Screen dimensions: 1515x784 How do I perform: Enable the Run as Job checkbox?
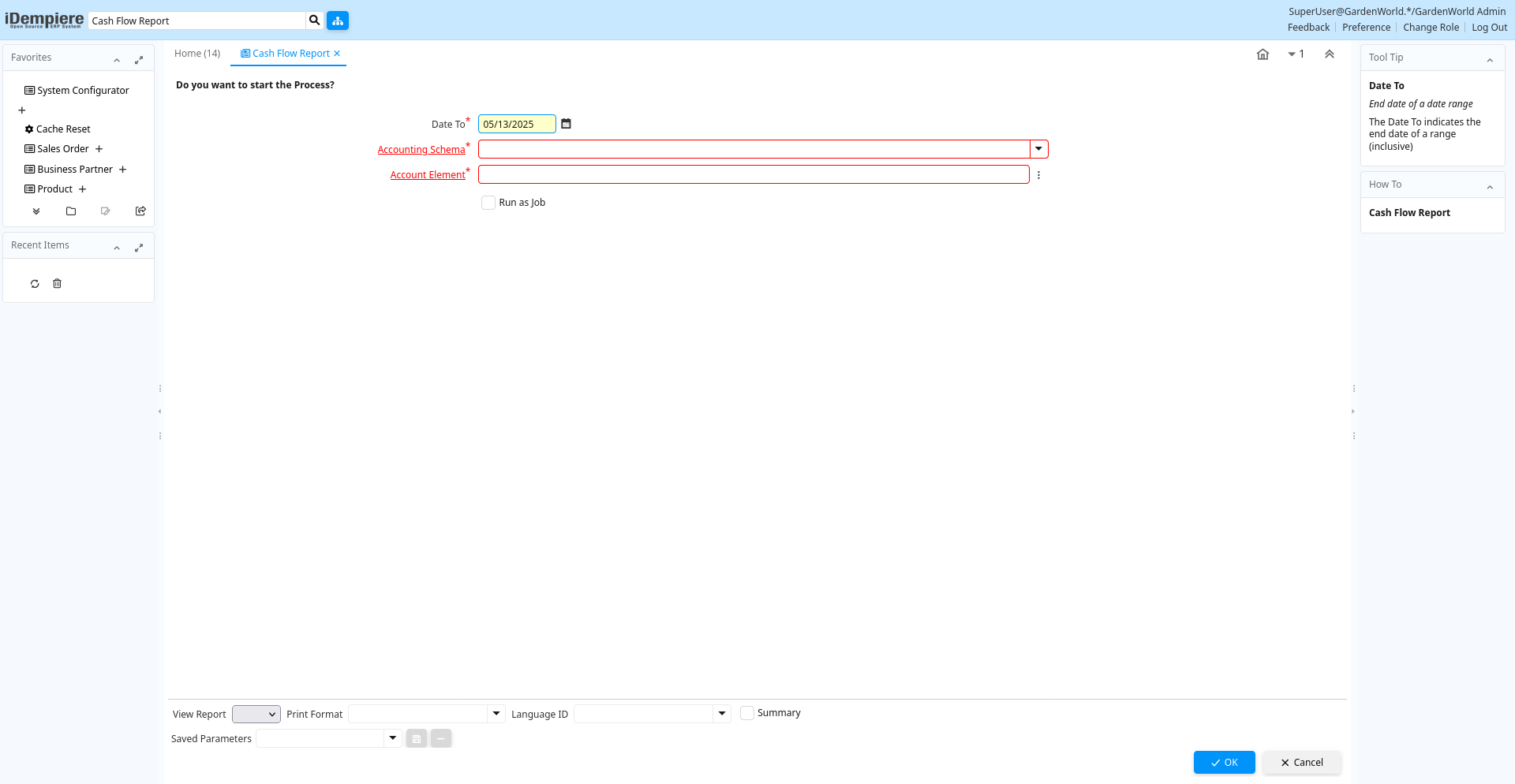click(488, 203)
